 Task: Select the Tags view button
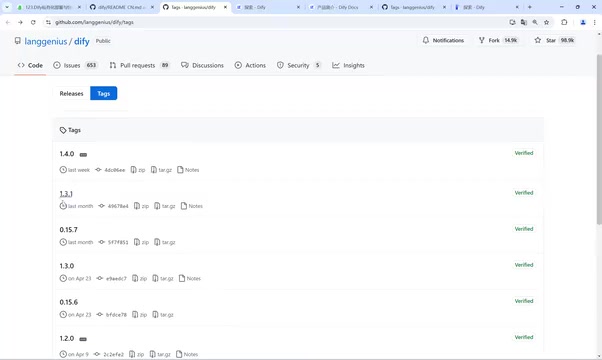[104, 93]
